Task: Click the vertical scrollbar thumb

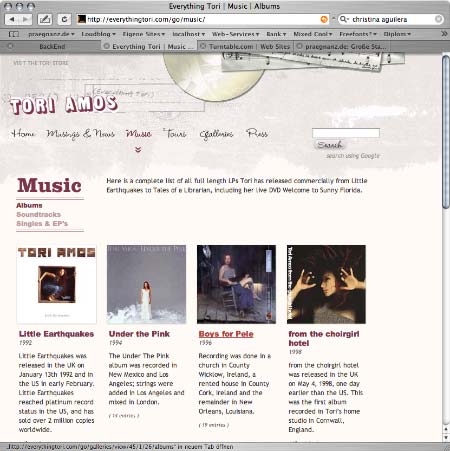Action: pos(446,132)
